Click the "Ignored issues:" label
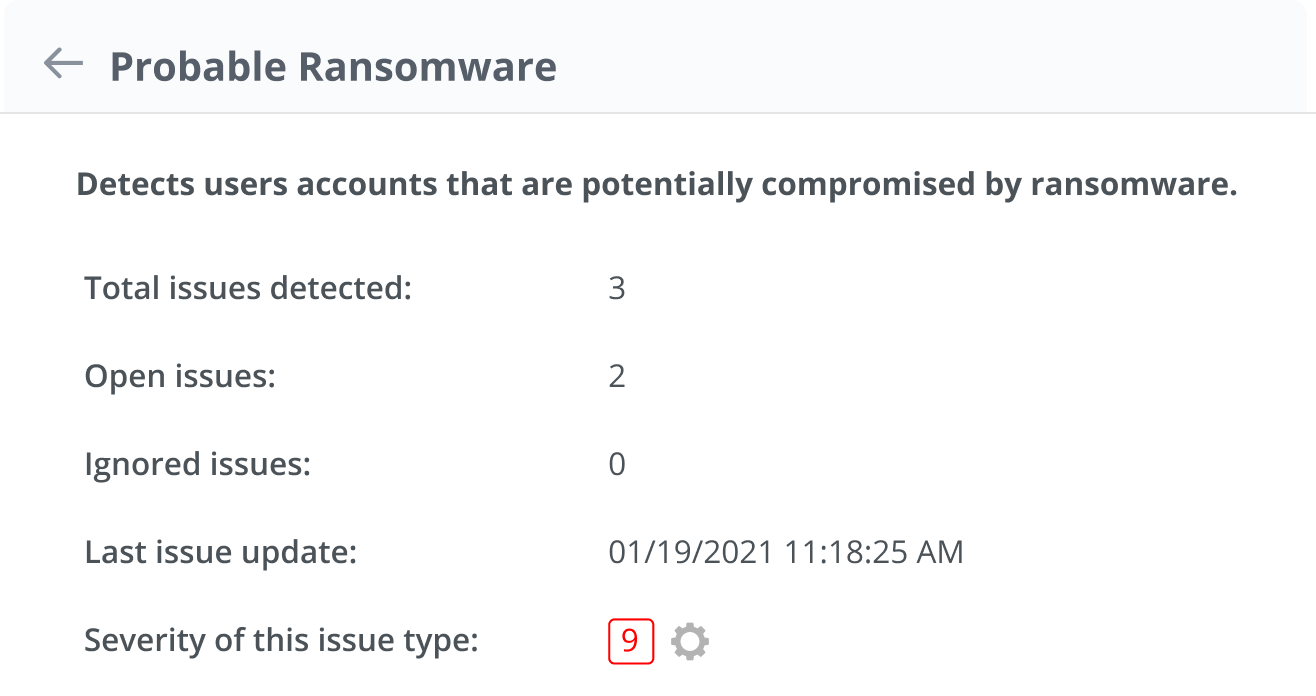 coord(198,465)
